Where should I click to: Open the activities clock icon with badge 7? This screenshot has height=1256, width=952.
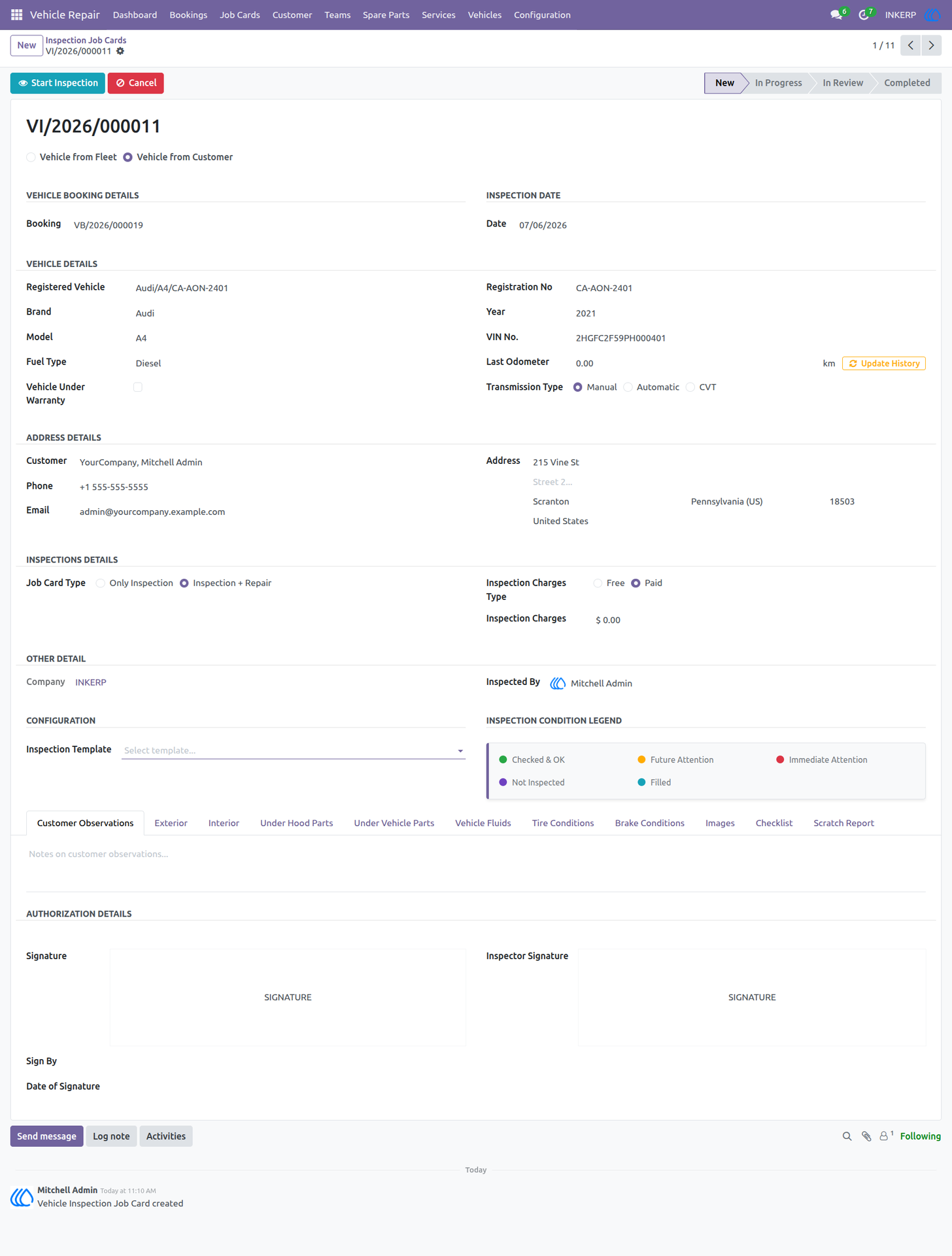pyautogui.click(x=865, y=14)
